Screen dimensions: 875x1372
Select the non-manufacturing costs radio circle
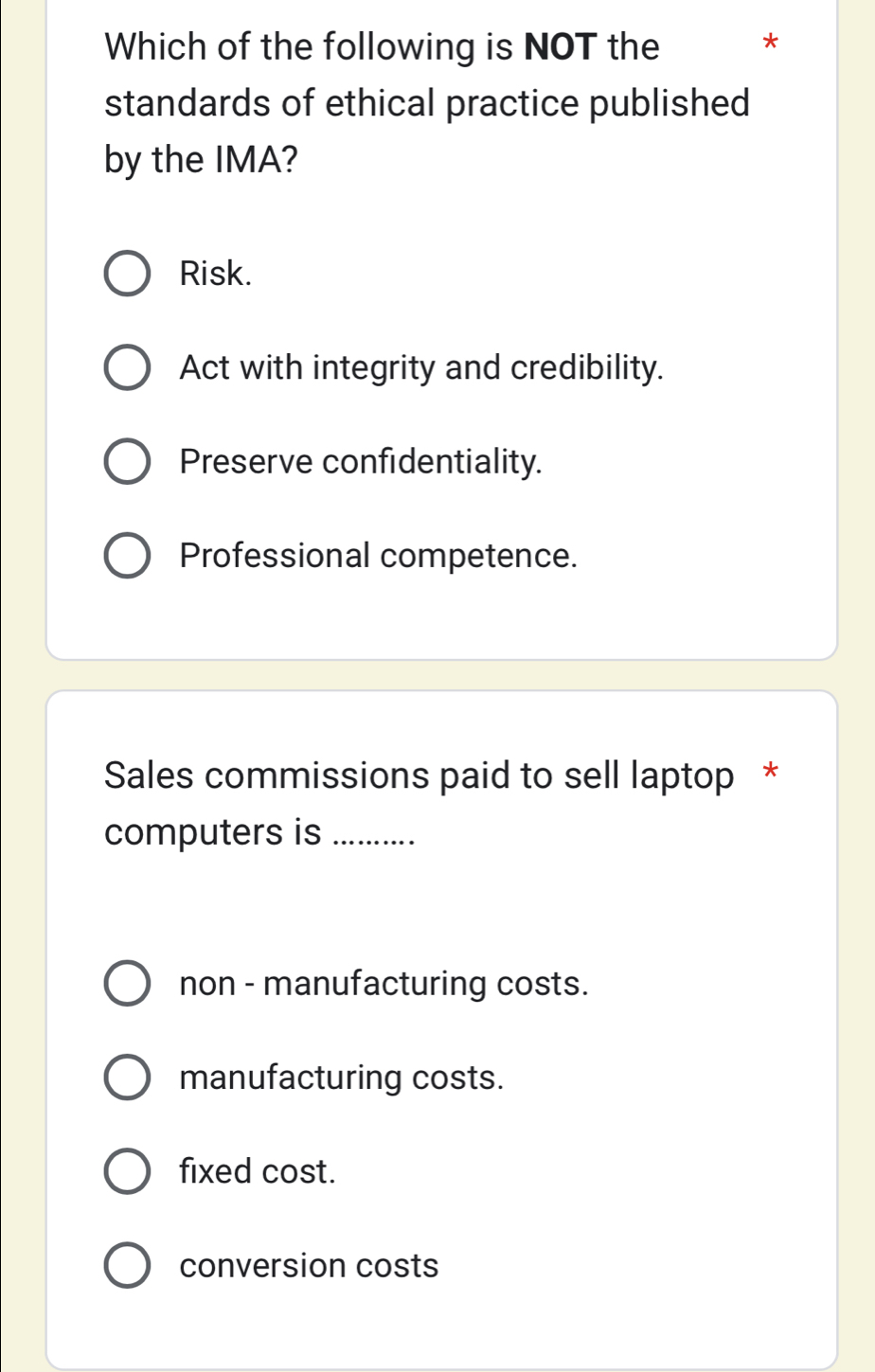pos(126,984)
